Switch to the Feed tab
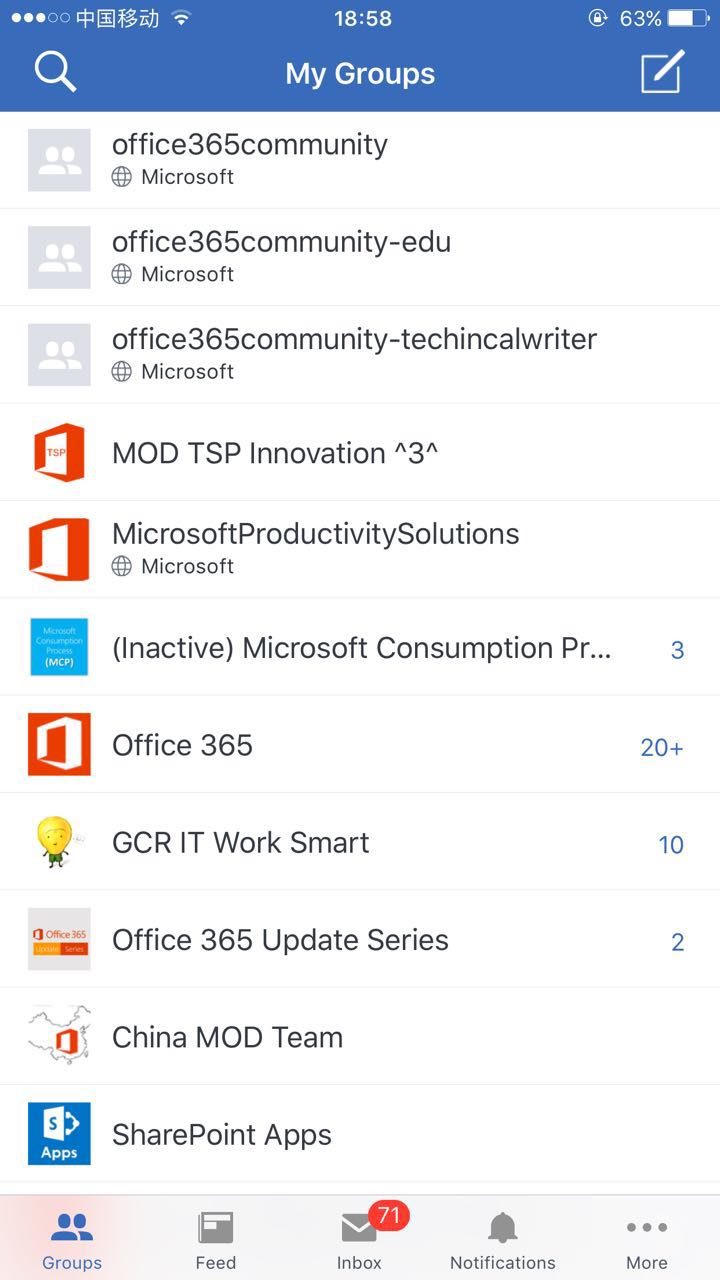This screenshot has width=720, height=1280. tap(215, 1240)
